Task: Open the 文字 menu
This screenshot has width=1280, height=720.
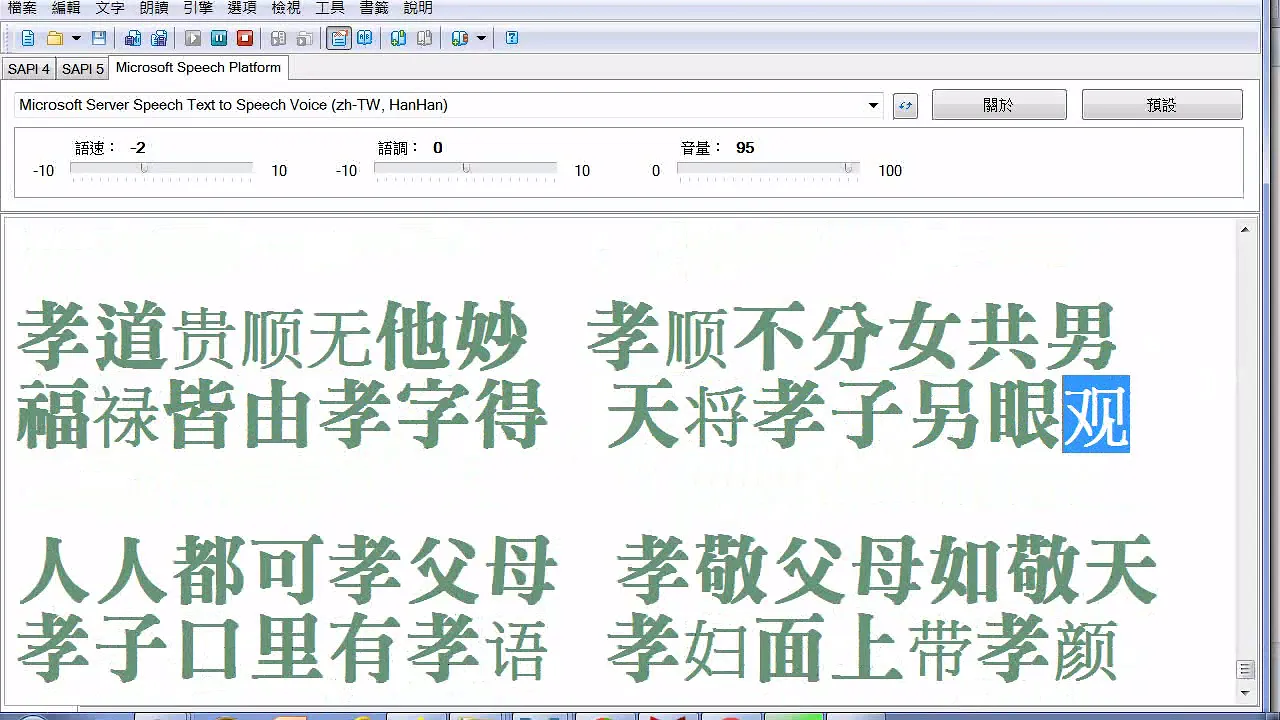Action: 110,8
